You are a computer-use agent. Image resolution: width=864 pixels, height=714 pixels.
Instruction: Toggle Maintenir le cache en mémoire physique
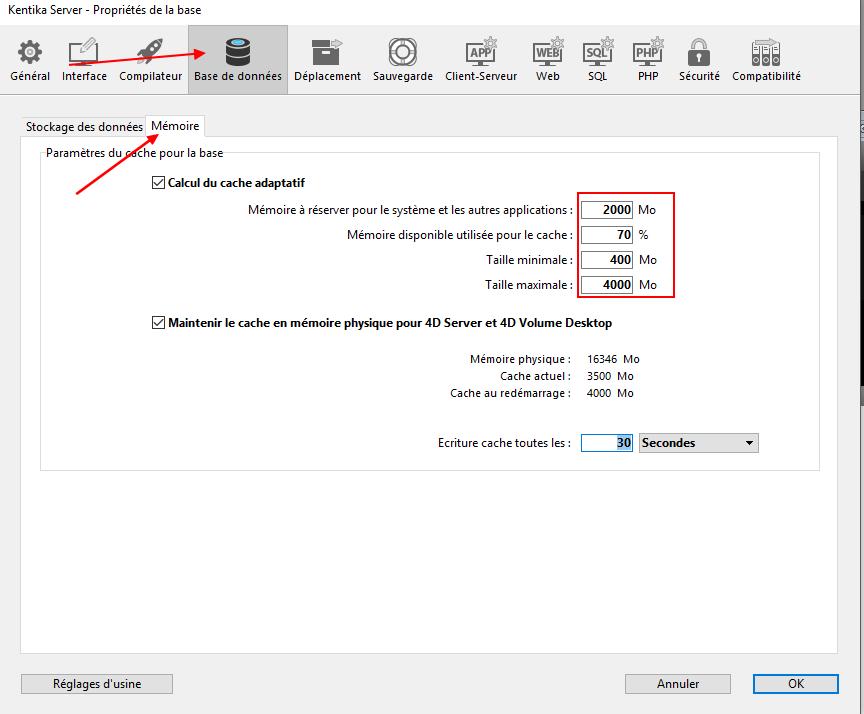tap(158, 322)
